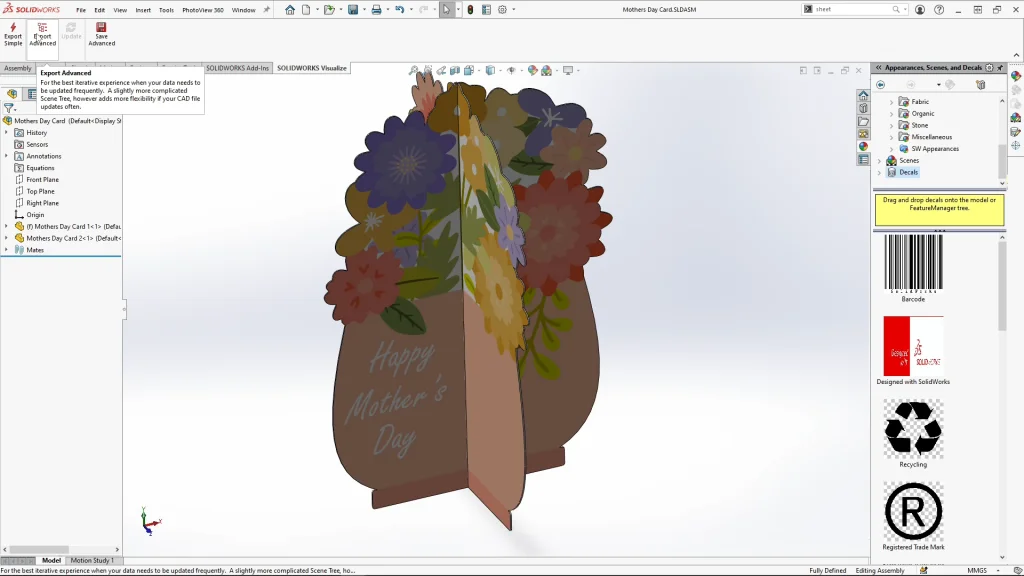Click the Print icon in the toolbar

pyautogui.click(x=376, y=10)
